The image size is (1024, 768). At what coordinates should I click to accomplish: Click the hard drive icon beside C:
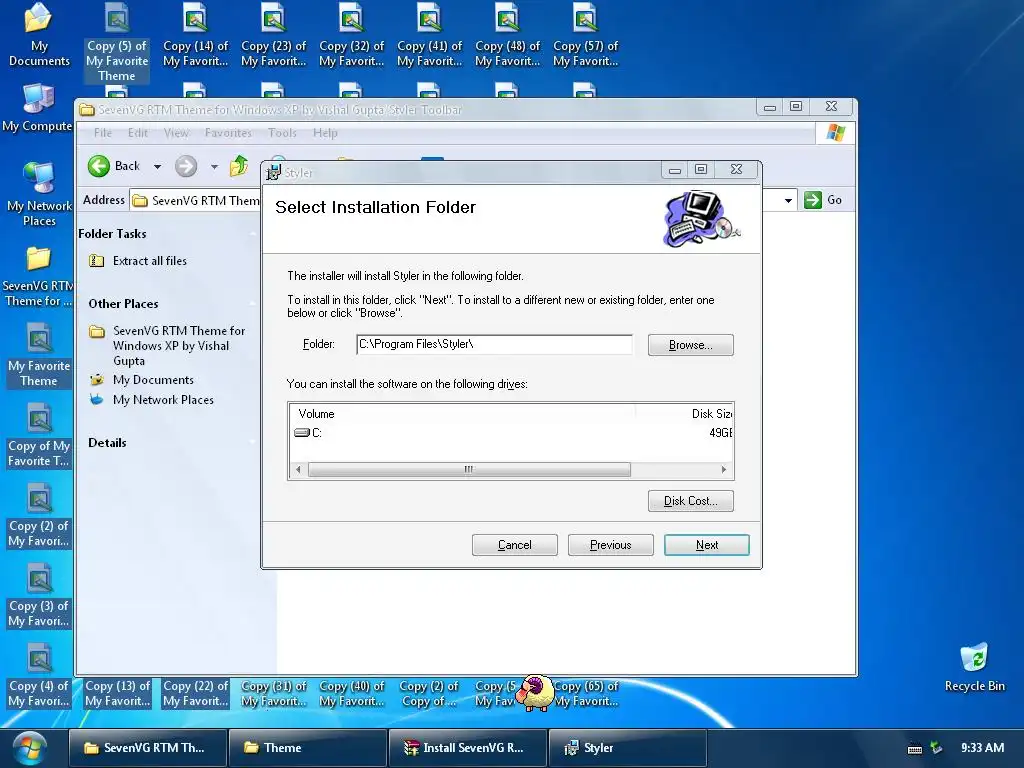tap(301, 432)
